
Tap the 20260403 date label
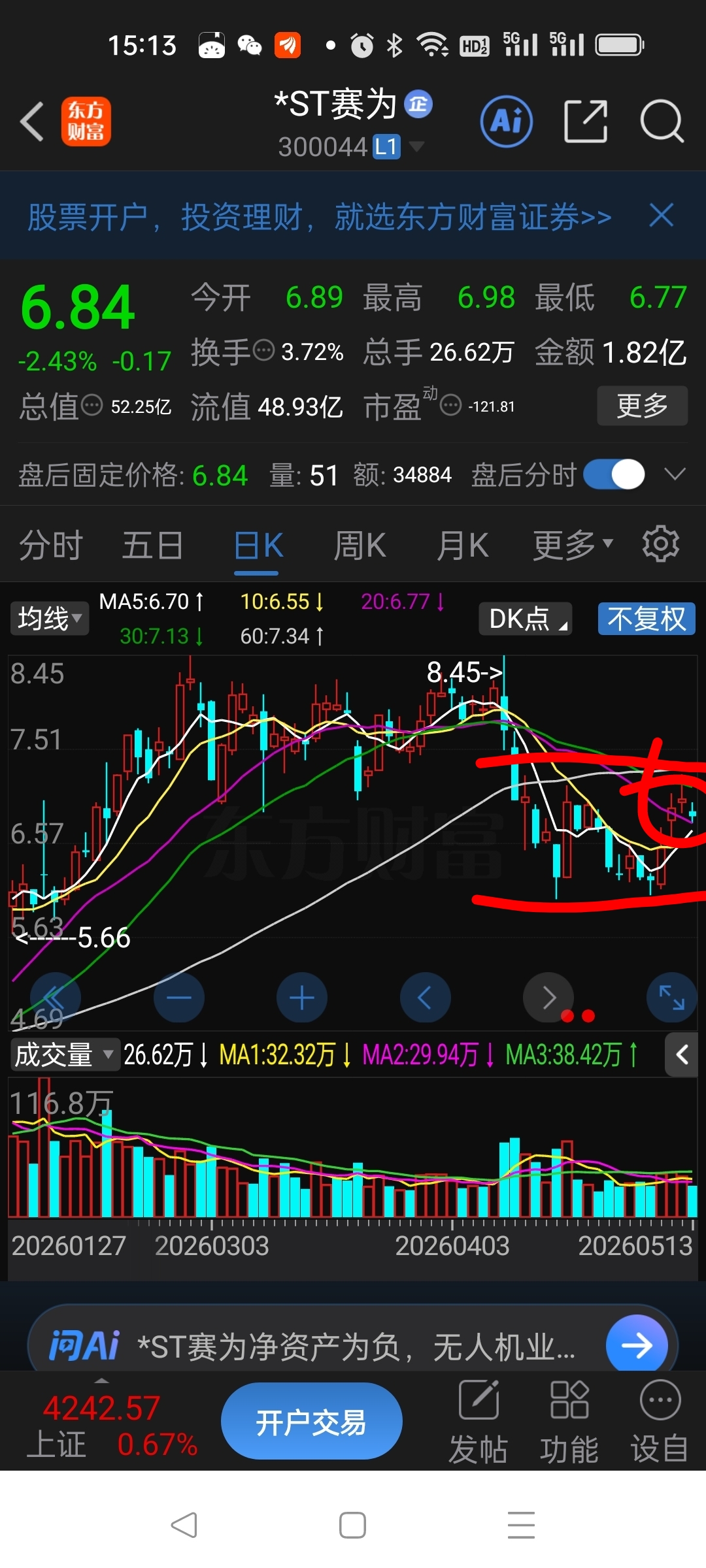click(452, 1246)
